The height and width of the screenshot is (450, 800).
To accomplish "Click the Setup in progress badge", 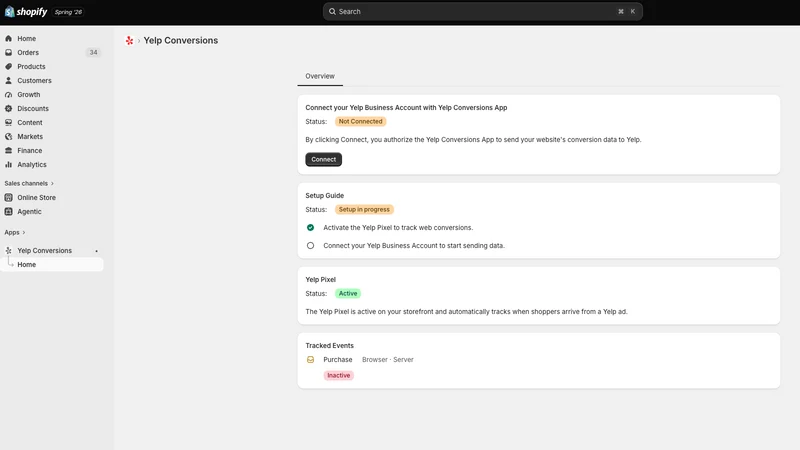I will (364, 210).
